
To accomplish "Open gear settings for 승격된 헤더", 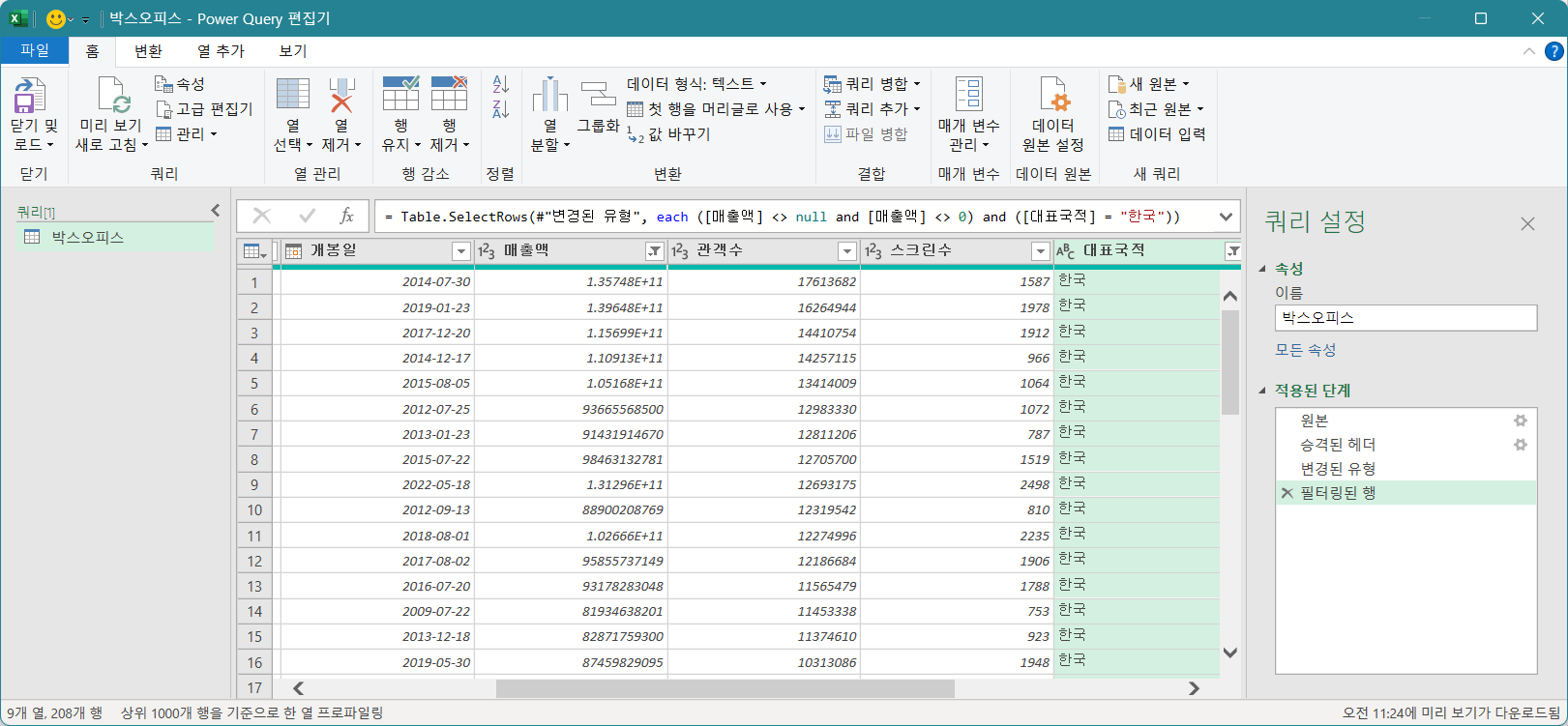I will 1521,445.
